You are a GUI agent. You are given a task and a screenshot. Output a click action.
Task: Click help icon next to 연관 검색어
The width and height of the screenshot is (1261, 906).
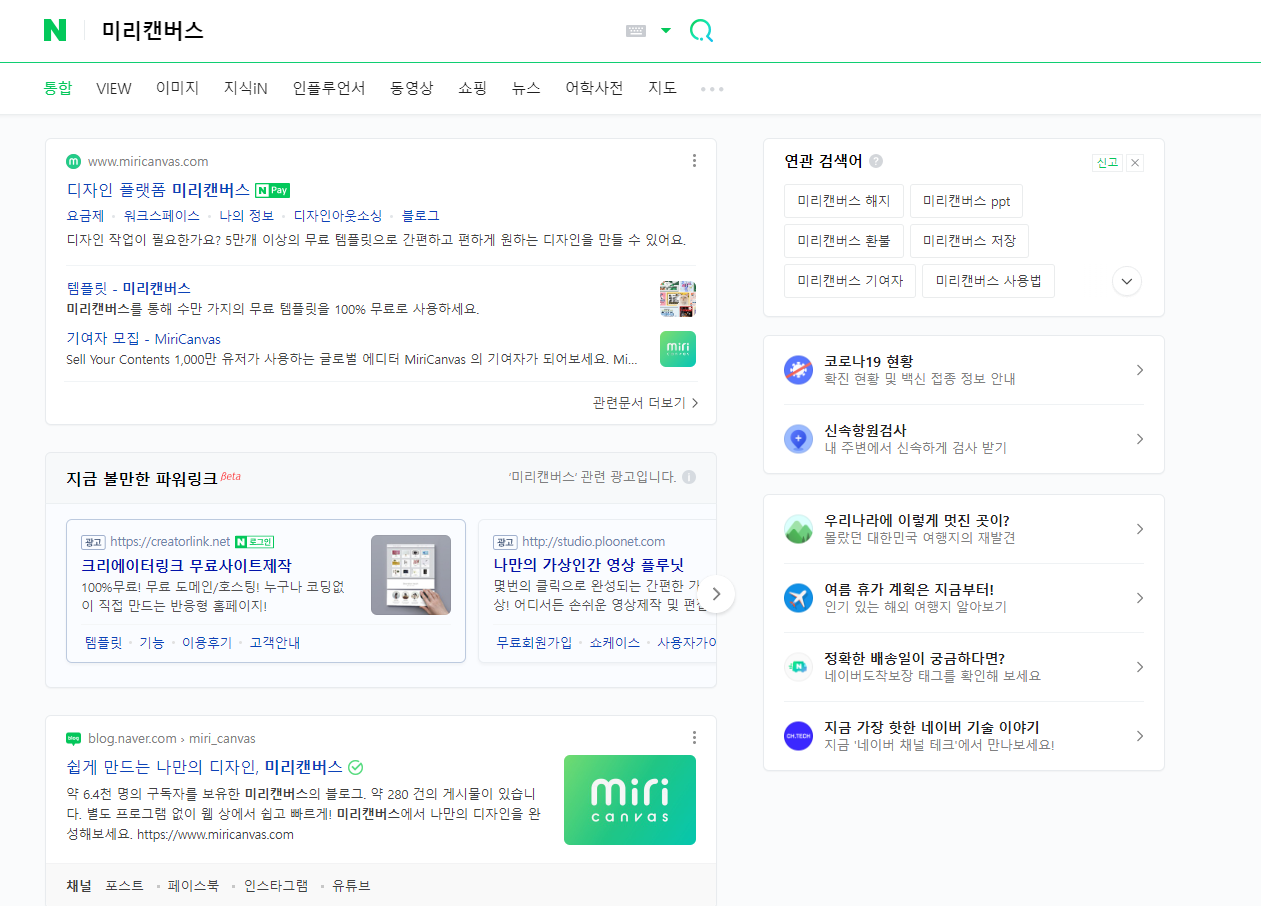pyautogui.click(x=876, y=161)
